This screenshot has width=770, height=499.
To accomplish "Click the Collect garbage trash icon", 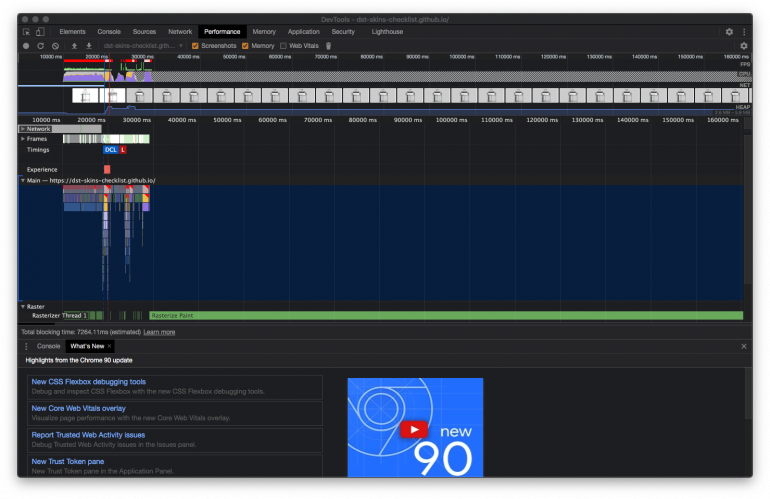I will 327,45.
